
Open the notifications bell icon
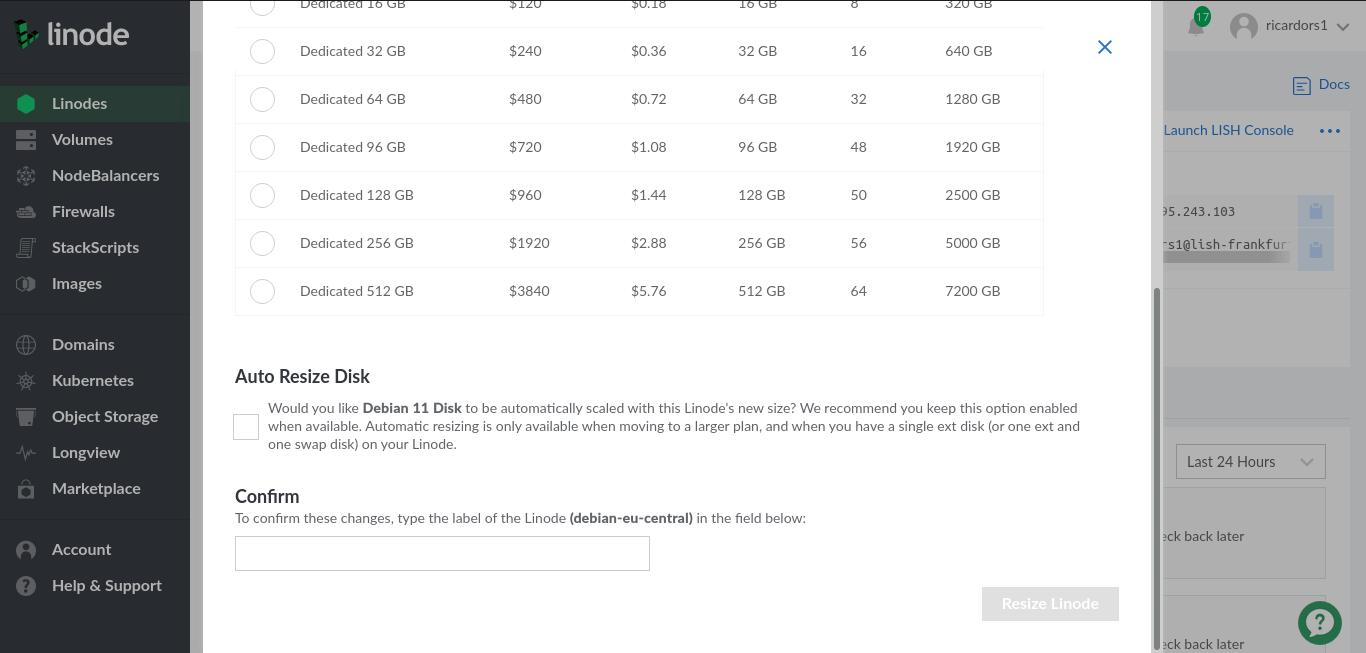click(x=1196, y=25)
